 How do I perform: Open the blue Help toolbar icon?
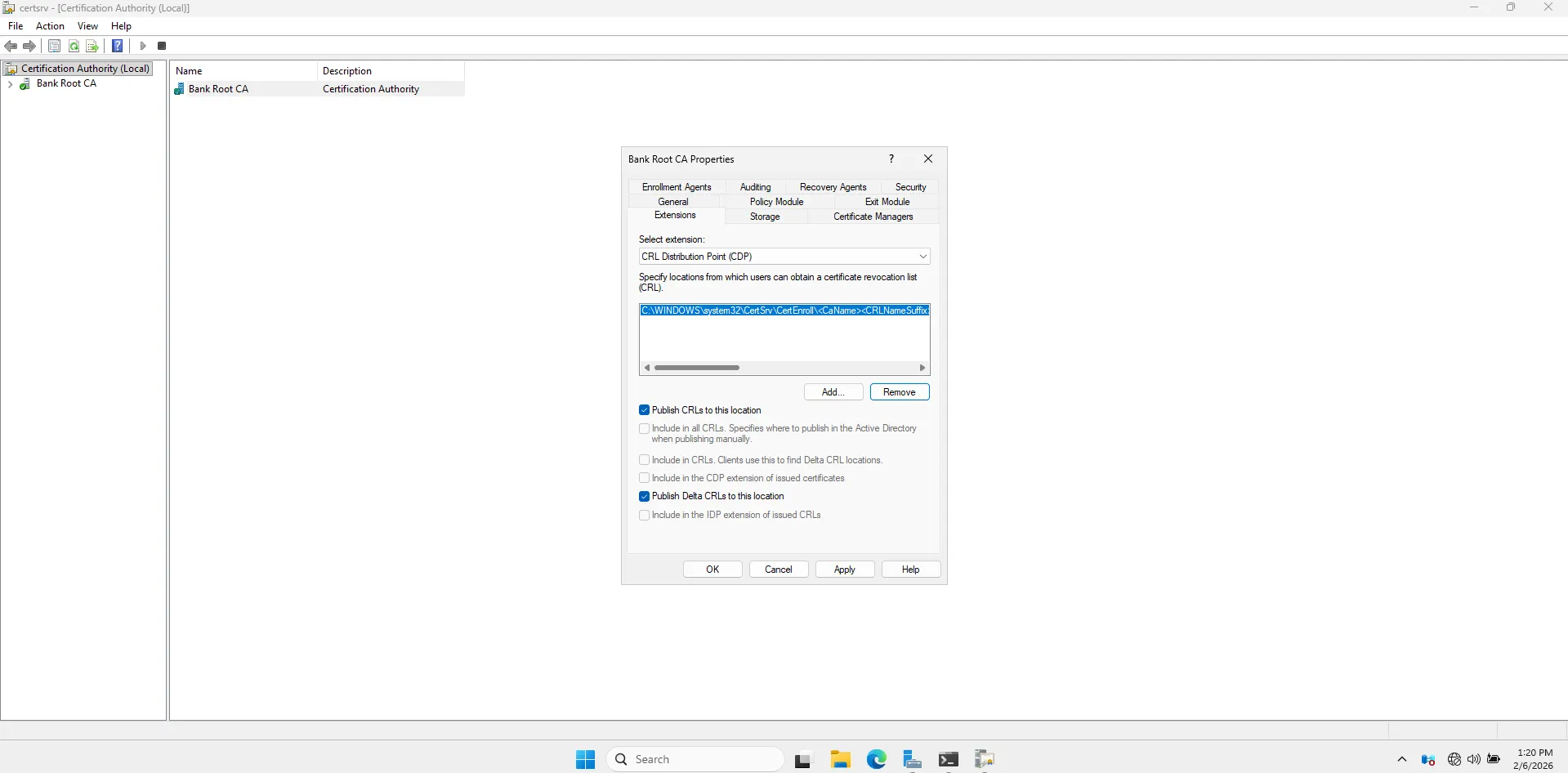coord(118,46)
